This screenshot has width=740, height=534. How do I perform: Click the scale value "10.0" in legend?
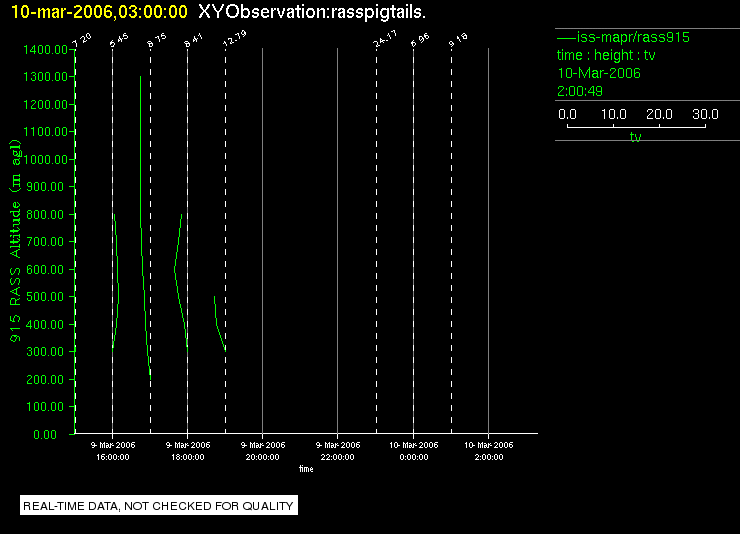pyautogui.click(x=614, y=114)
